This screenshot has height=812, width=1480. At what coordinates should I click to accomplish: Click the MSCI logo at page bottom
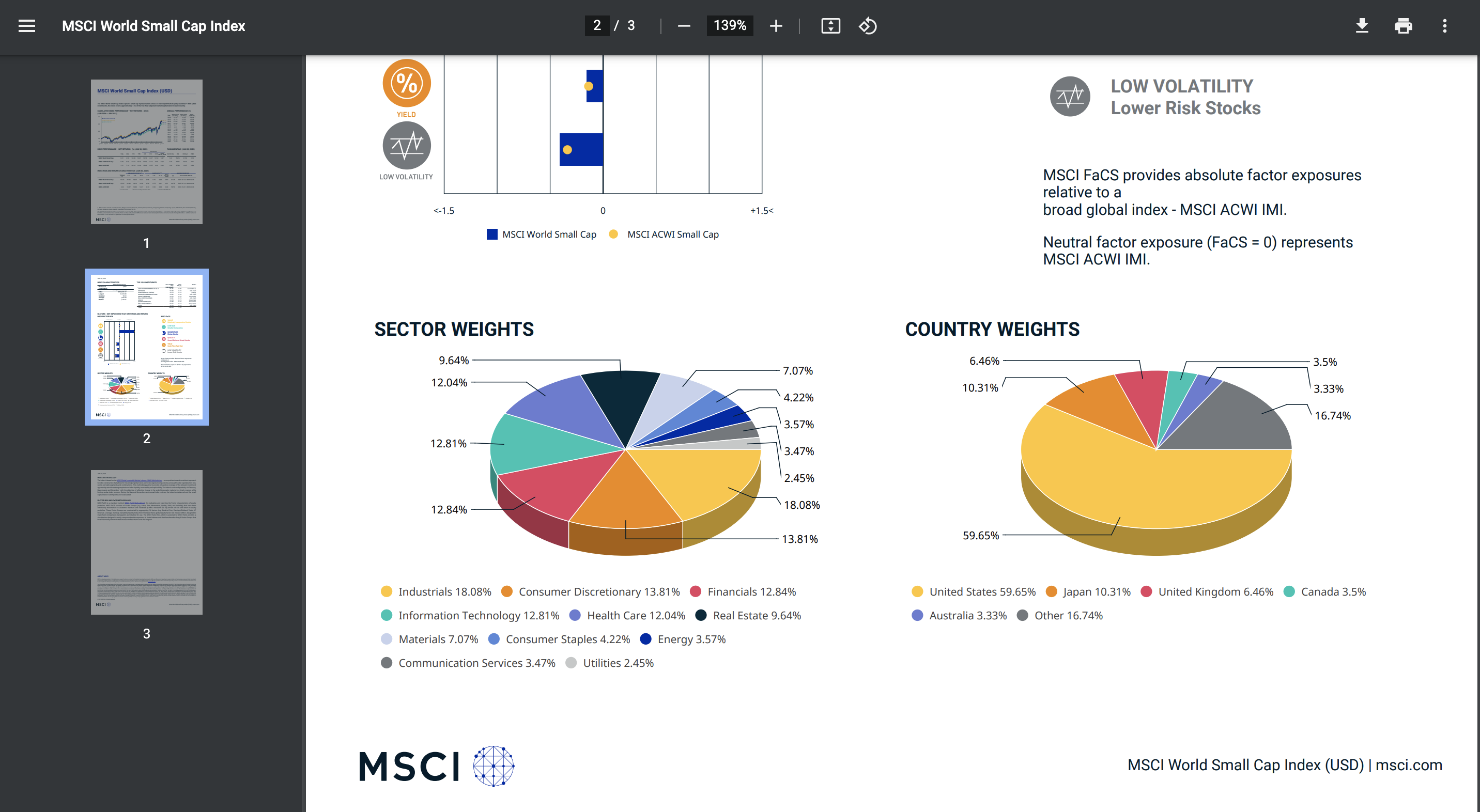pos(436,766)
